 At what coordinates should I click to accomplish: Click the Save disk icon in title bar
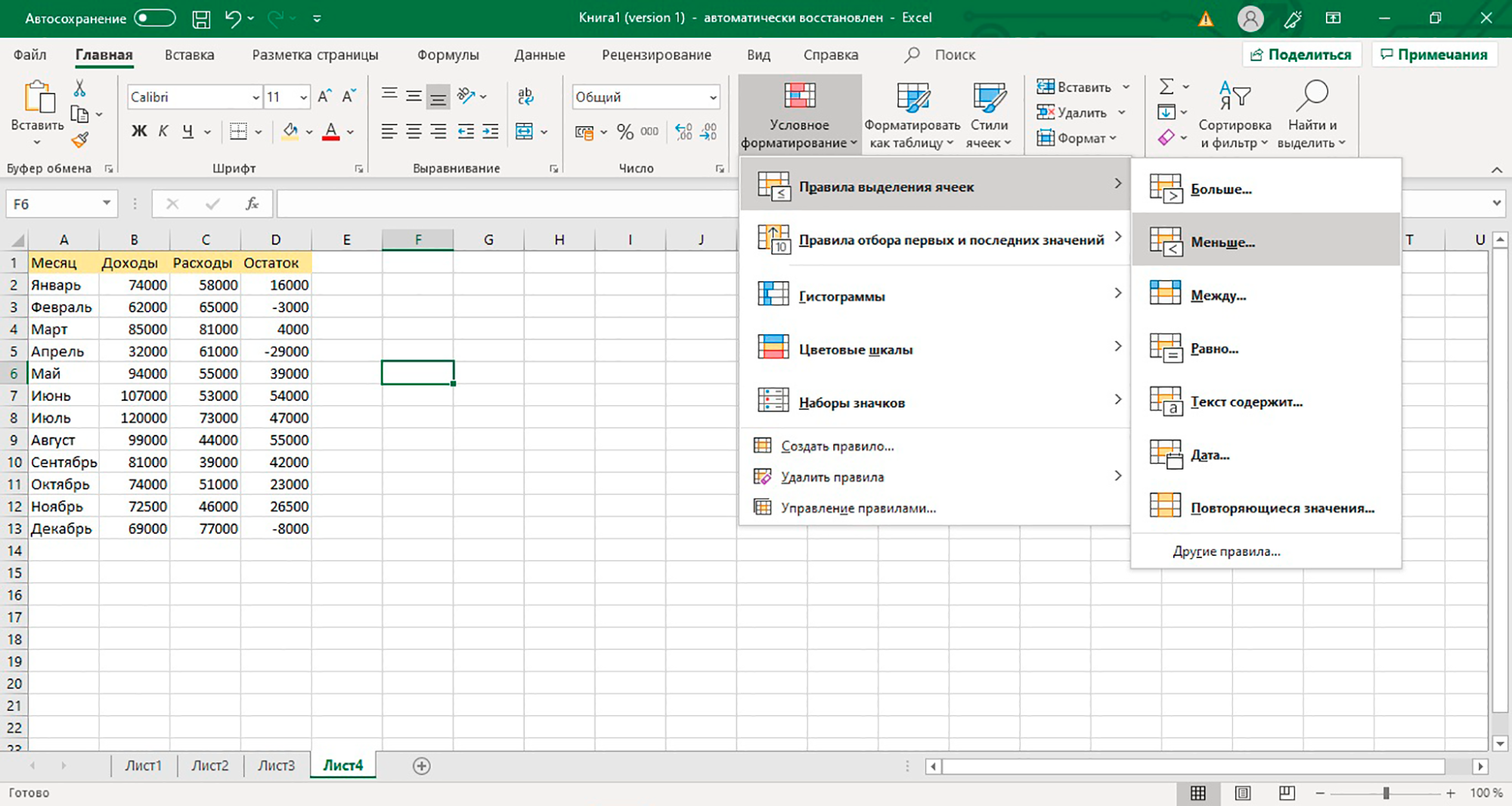[201, 18]
